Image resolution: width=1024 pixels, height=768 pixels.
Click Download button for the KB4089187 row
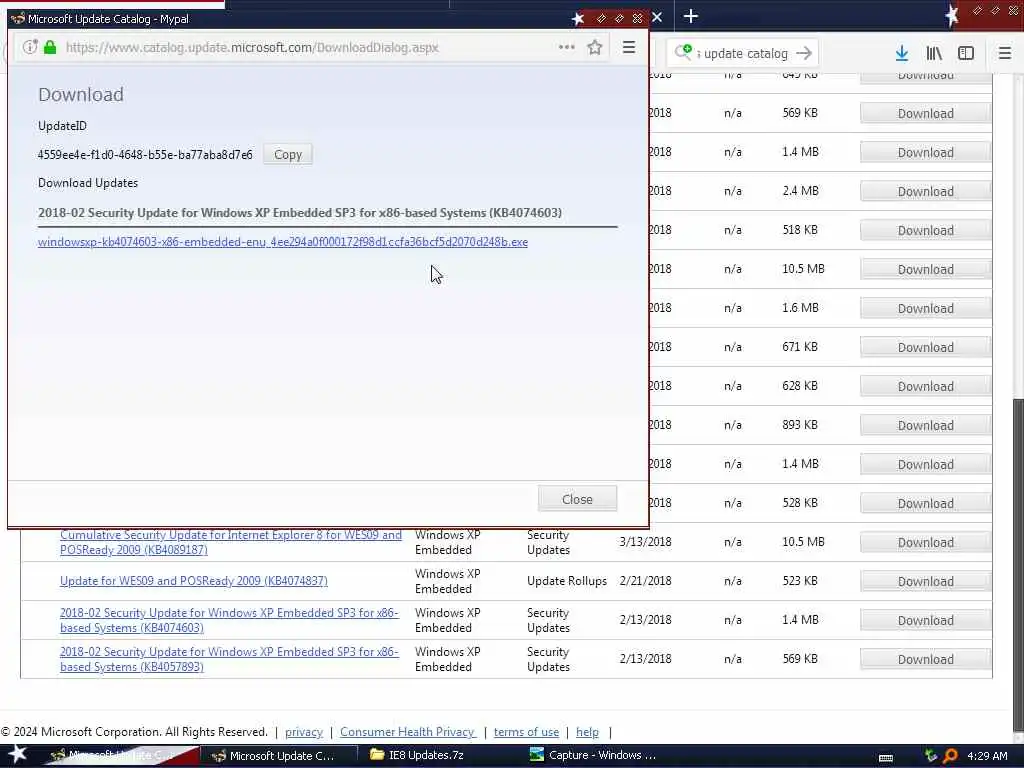925,543
